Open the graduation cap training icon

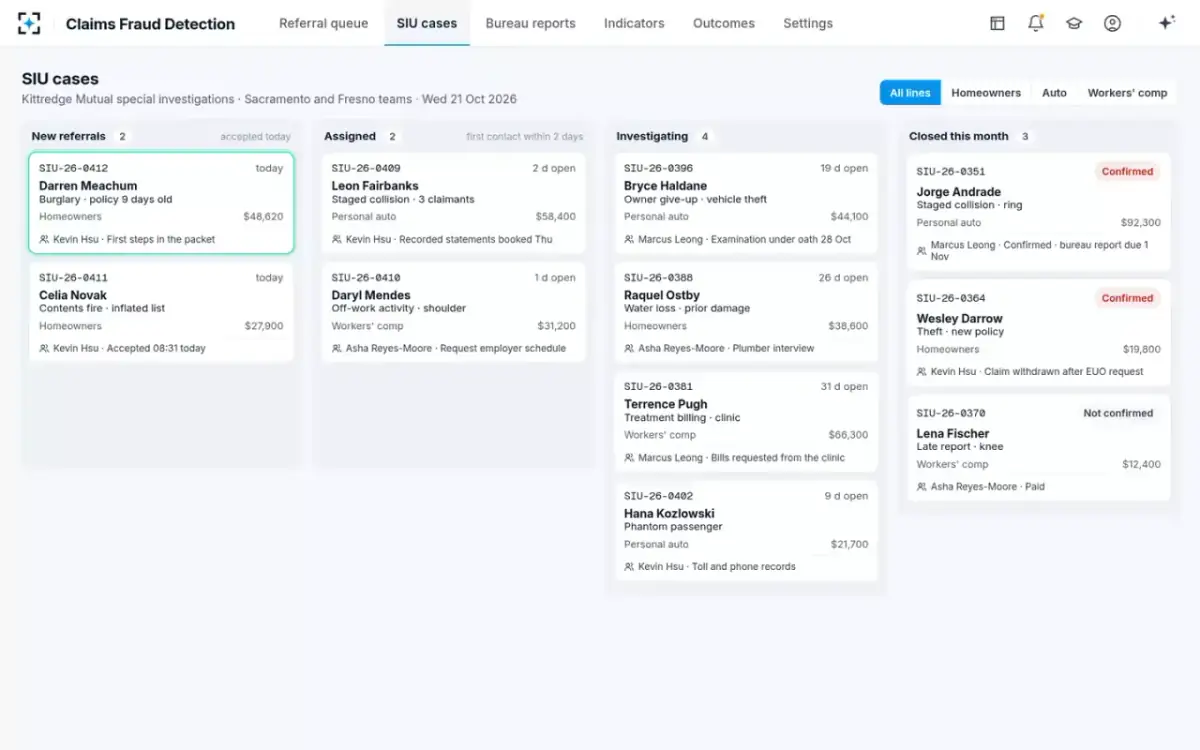[1074, 23]
